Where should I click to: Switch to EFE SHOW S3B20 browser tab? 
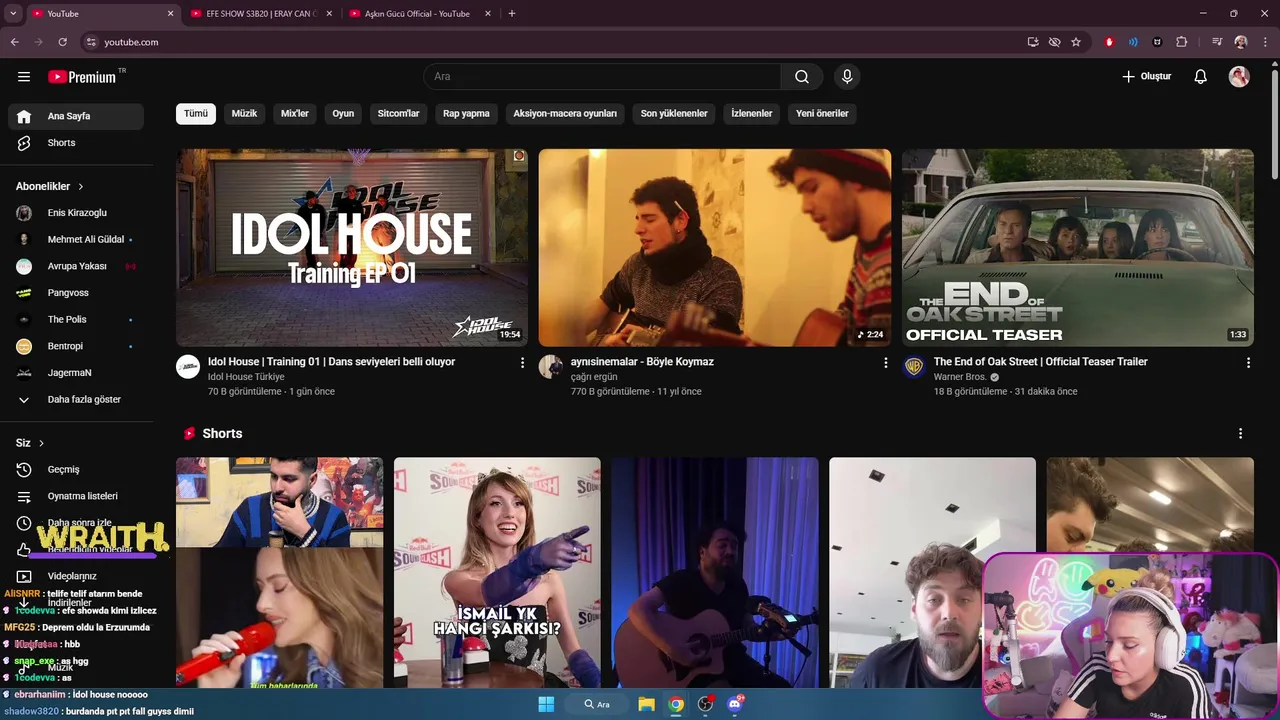(x=260, y=14)
